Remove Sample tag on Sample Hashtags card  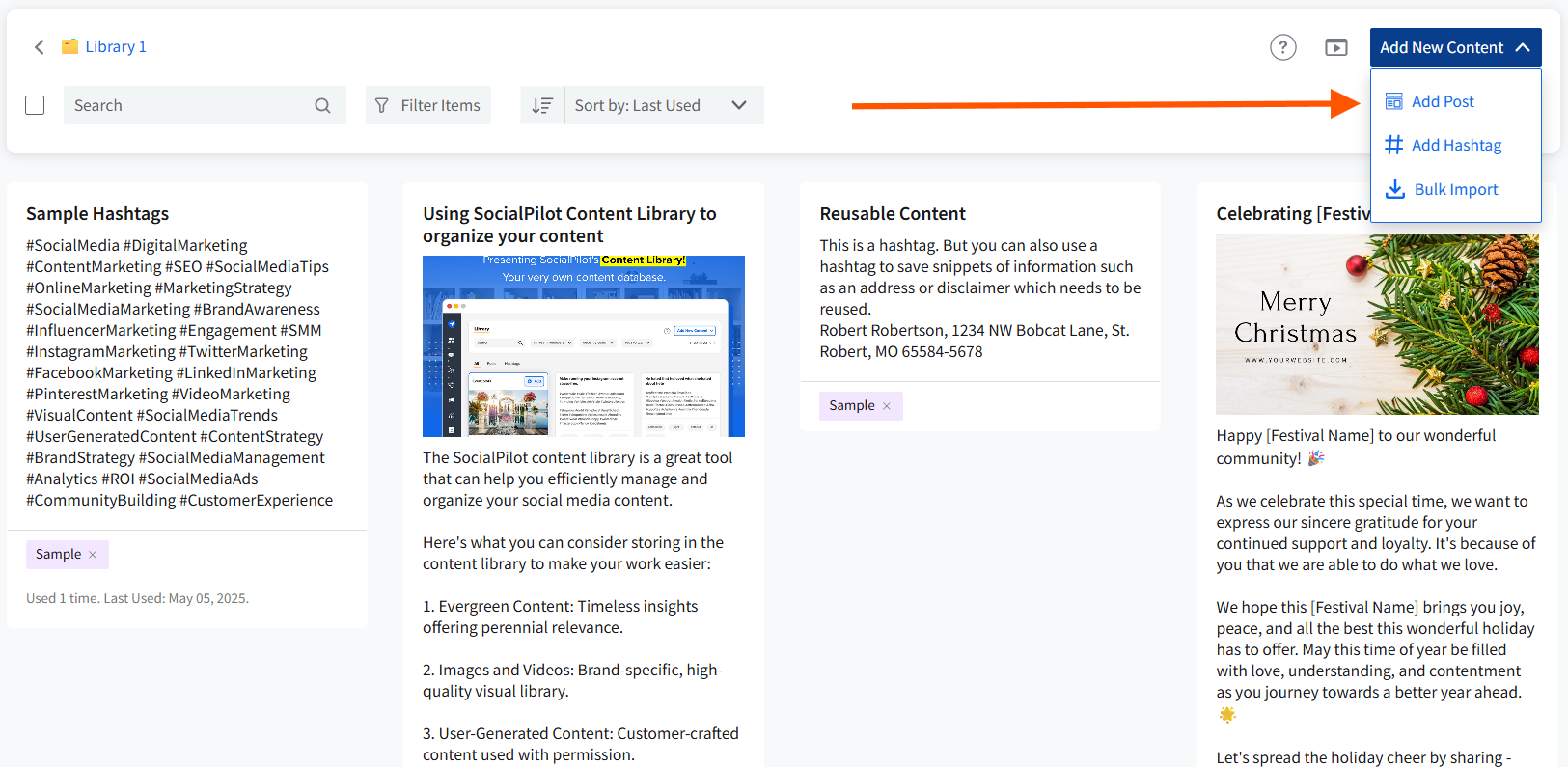click(x=93, y=555)
